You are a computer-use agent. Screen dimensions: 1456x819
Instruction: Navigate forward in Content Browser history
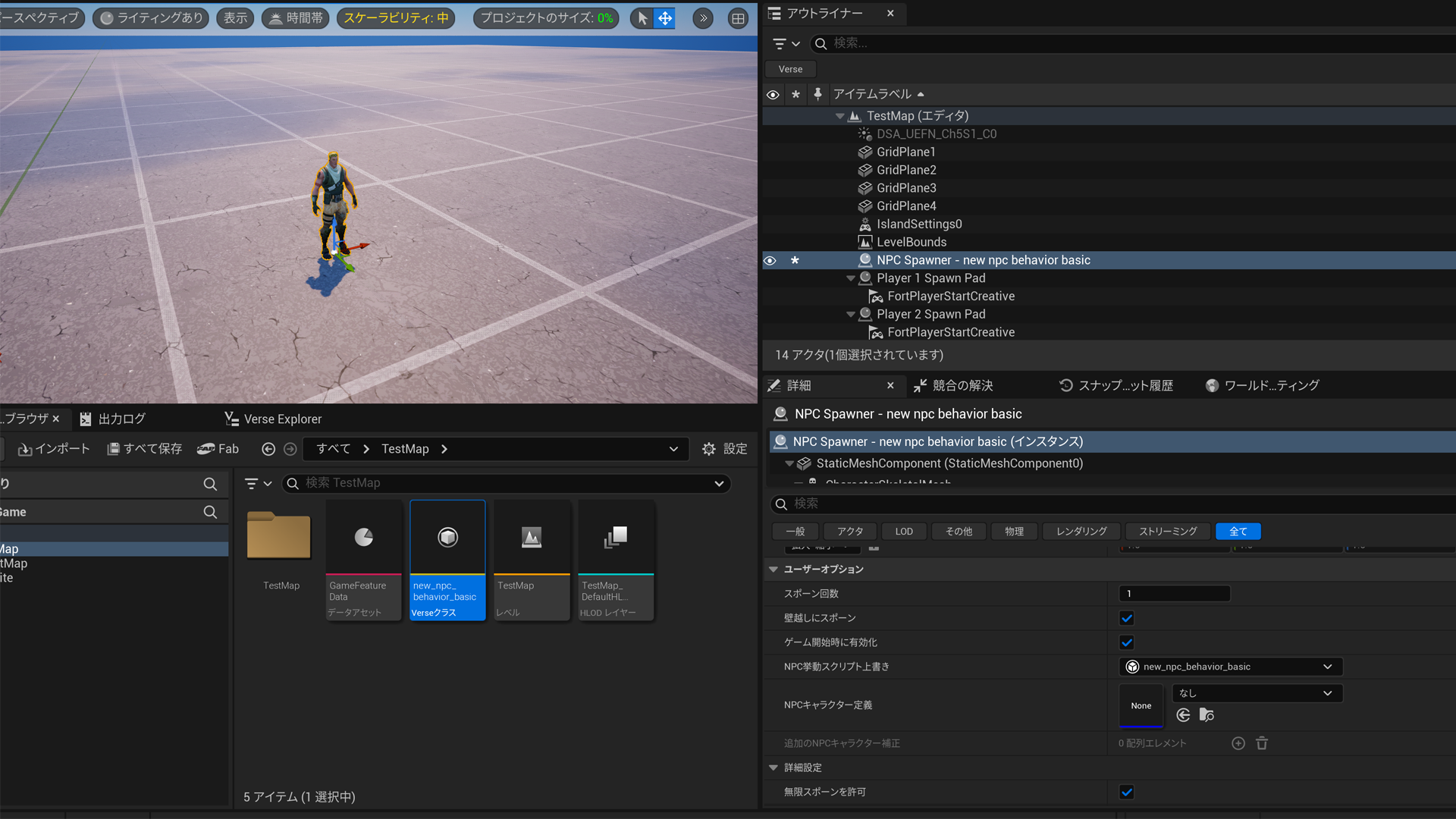(290, 449)
